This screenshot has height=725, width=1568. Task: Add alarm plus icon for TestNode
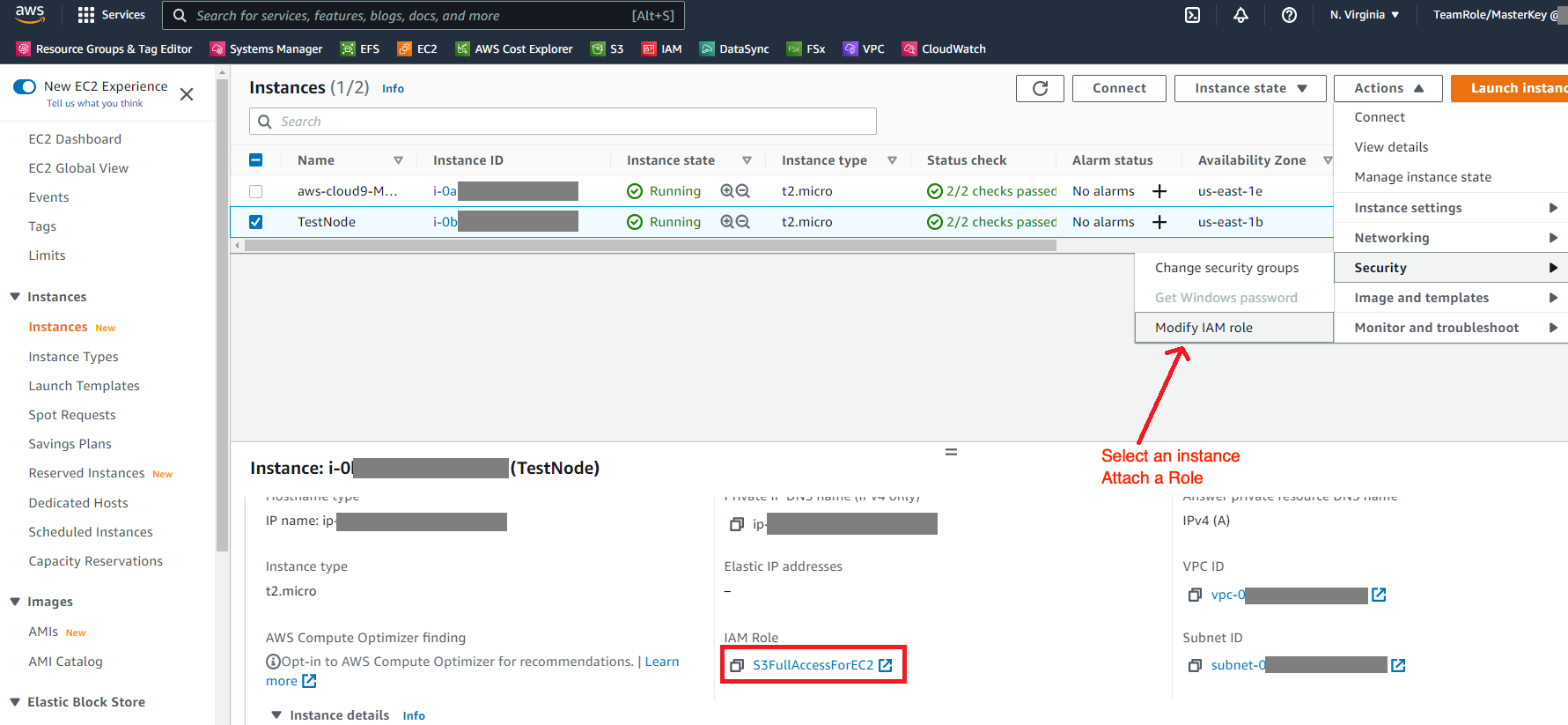coord(1159,222)
